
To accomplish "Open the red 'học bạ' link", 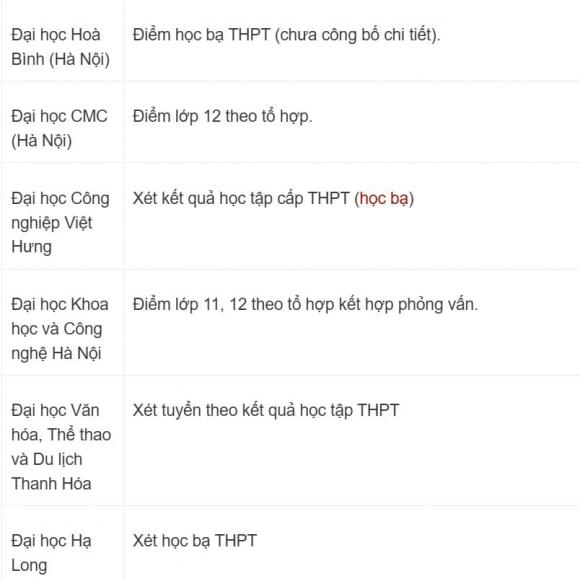I will (x=384, y=199).
